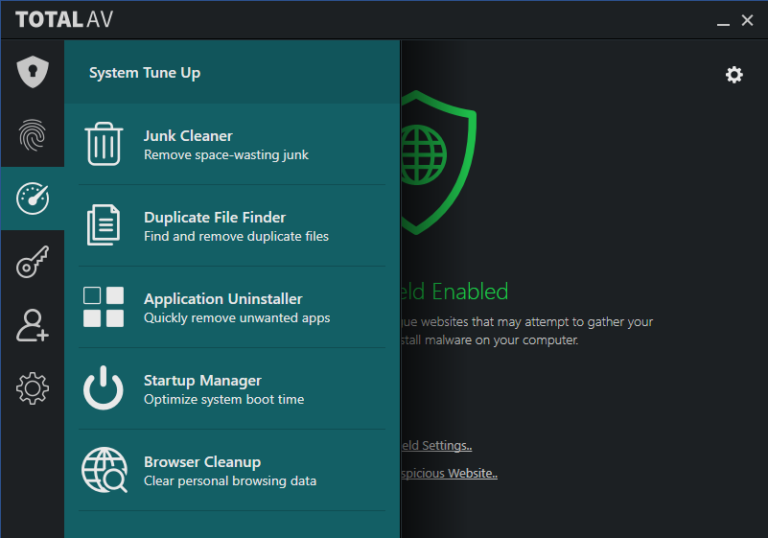Screen dimensions: 768x538
Task: Click 'Clear personal browsing data' text
Action: click(x=230, y=481)
